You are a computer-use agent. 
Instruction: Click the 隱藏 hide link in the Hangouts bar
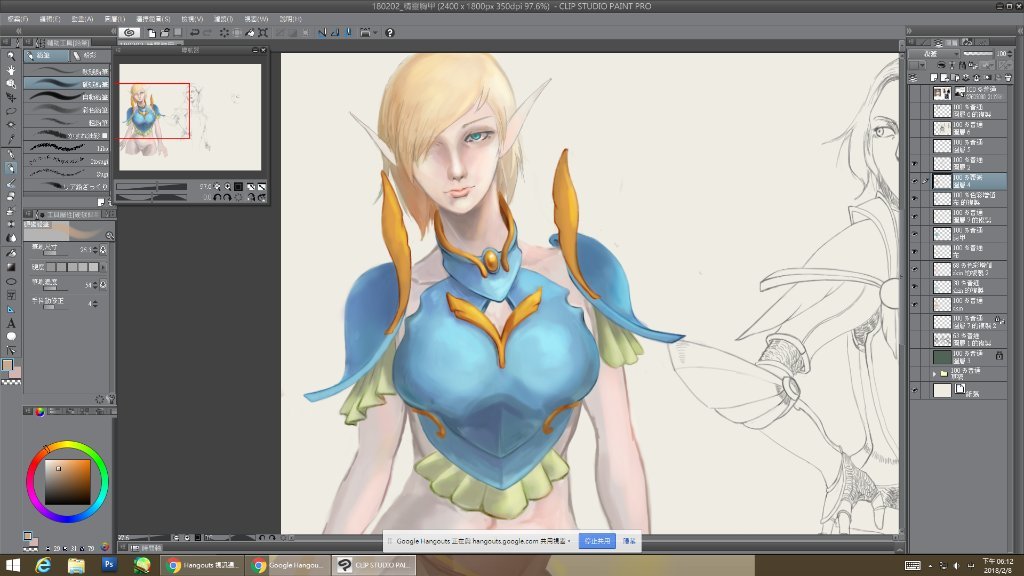click(x=630, y=541)
